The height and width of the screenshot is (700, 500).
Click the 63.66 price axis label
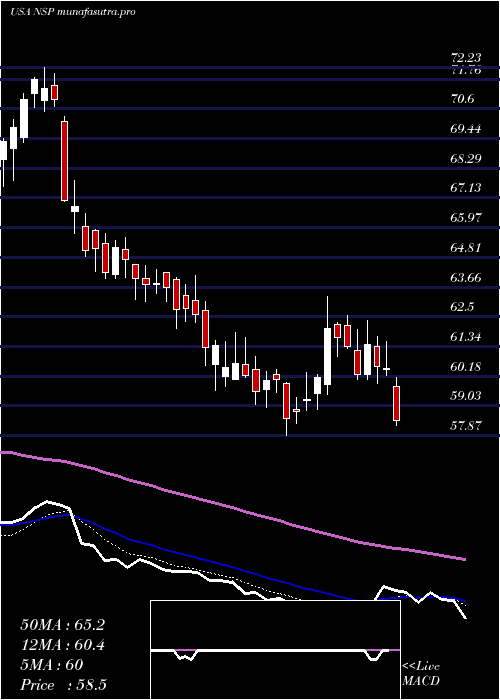point(466,277)
